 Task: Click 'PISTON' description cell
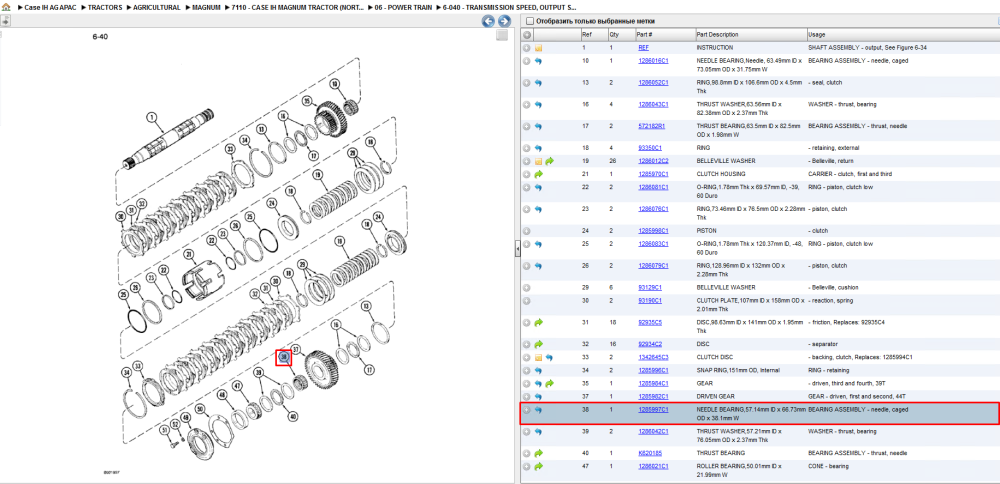707,231
